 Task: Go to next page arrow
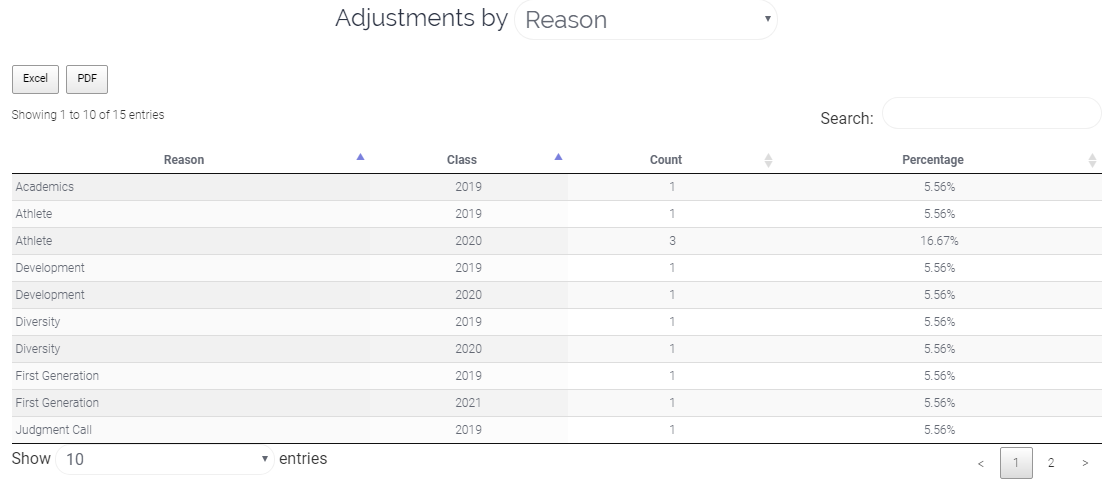coord(1085,463)
